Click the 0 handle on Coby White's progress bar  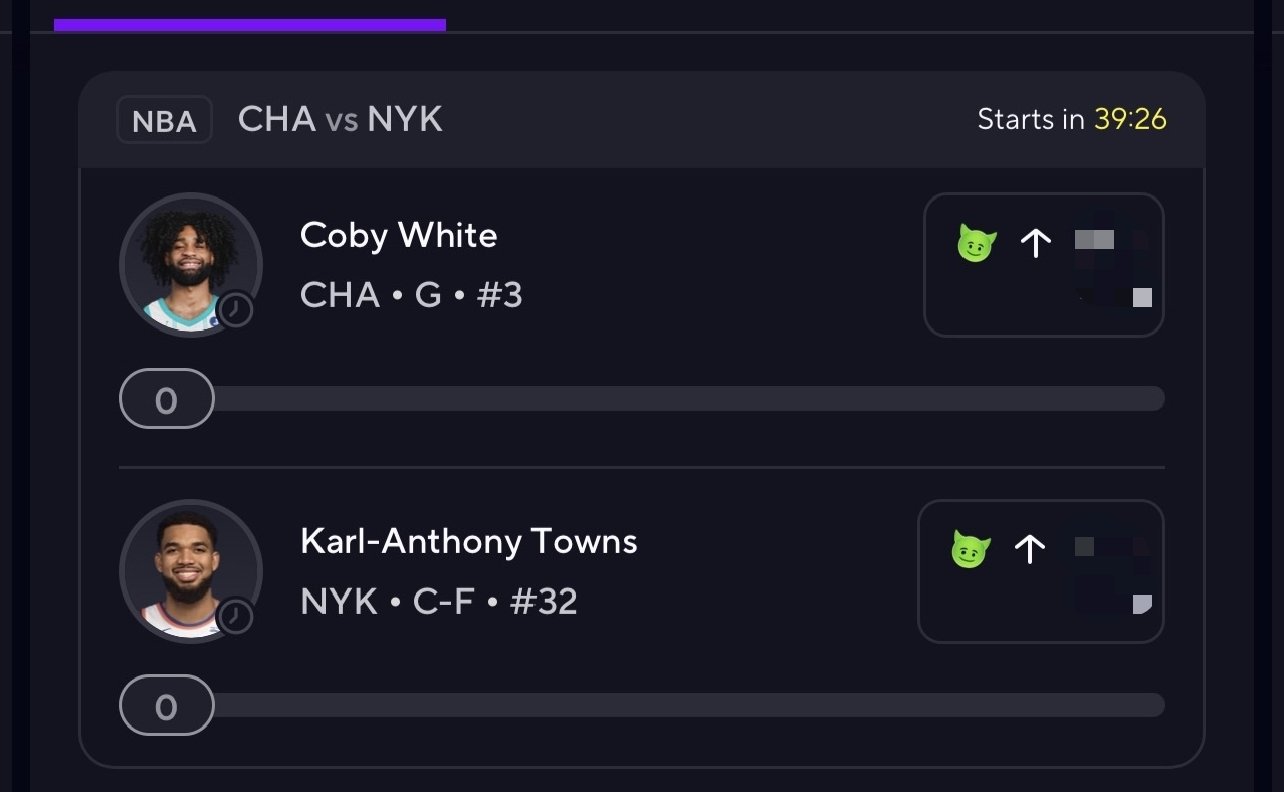(x=167, y=399)
